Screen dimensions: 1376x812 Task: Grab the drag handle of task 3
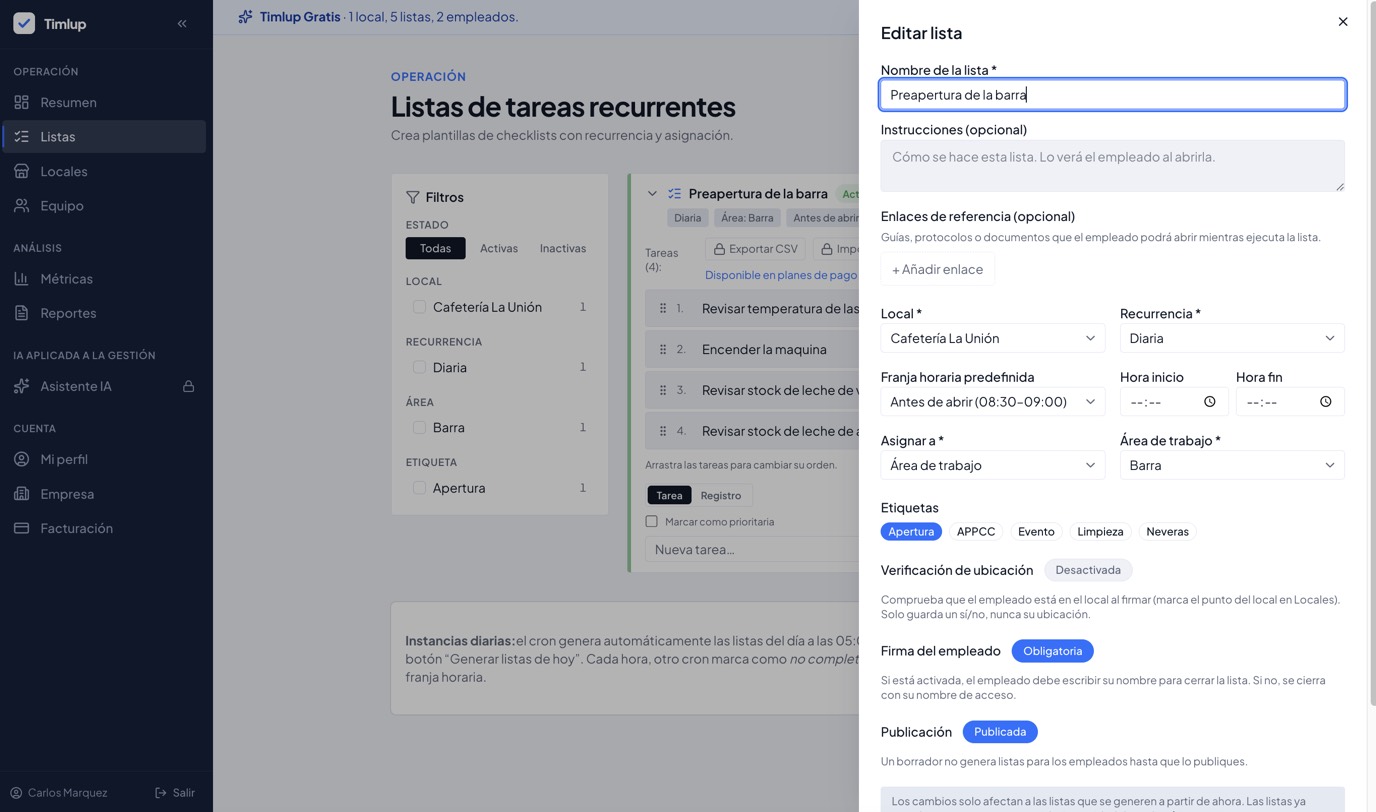point(663,390)
